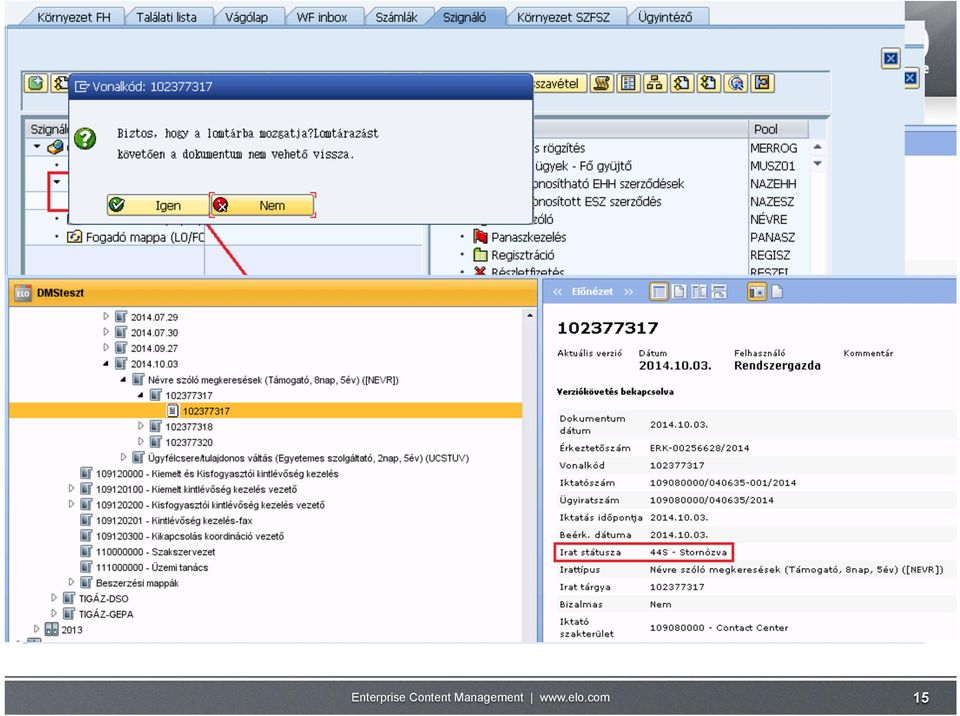The width and height of the screenshot is (960, 716).
Task: Switch to the Környezet FH tab
Action: 74,17
